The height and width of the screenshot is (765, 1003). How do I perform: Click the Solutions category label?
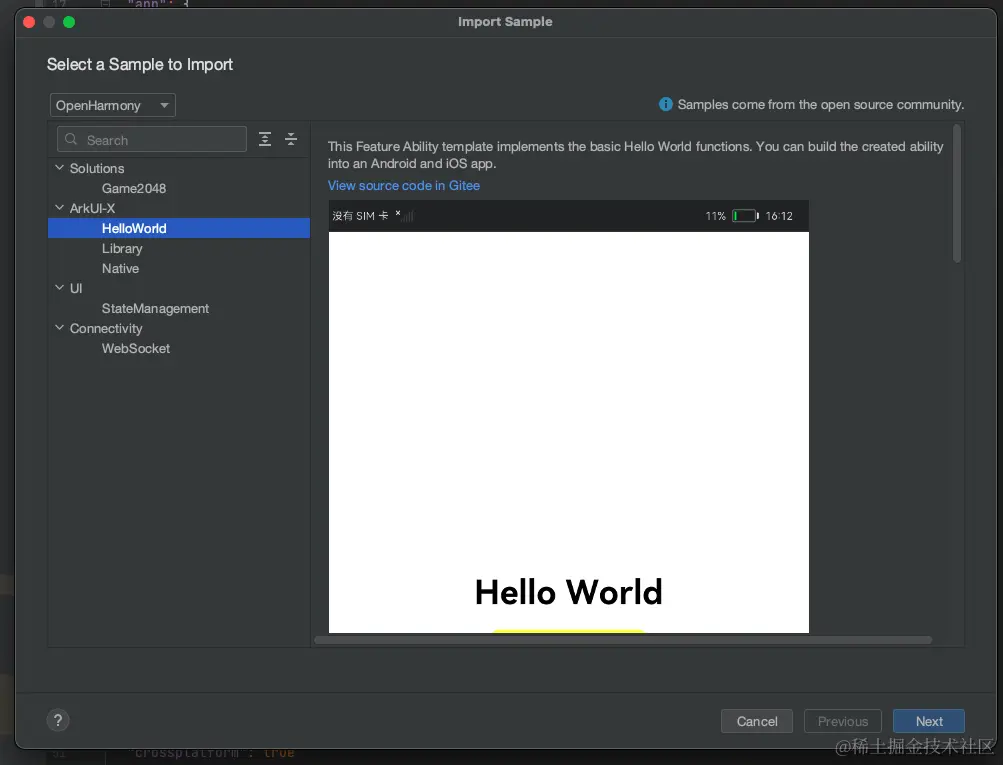(x=97, y=168)
